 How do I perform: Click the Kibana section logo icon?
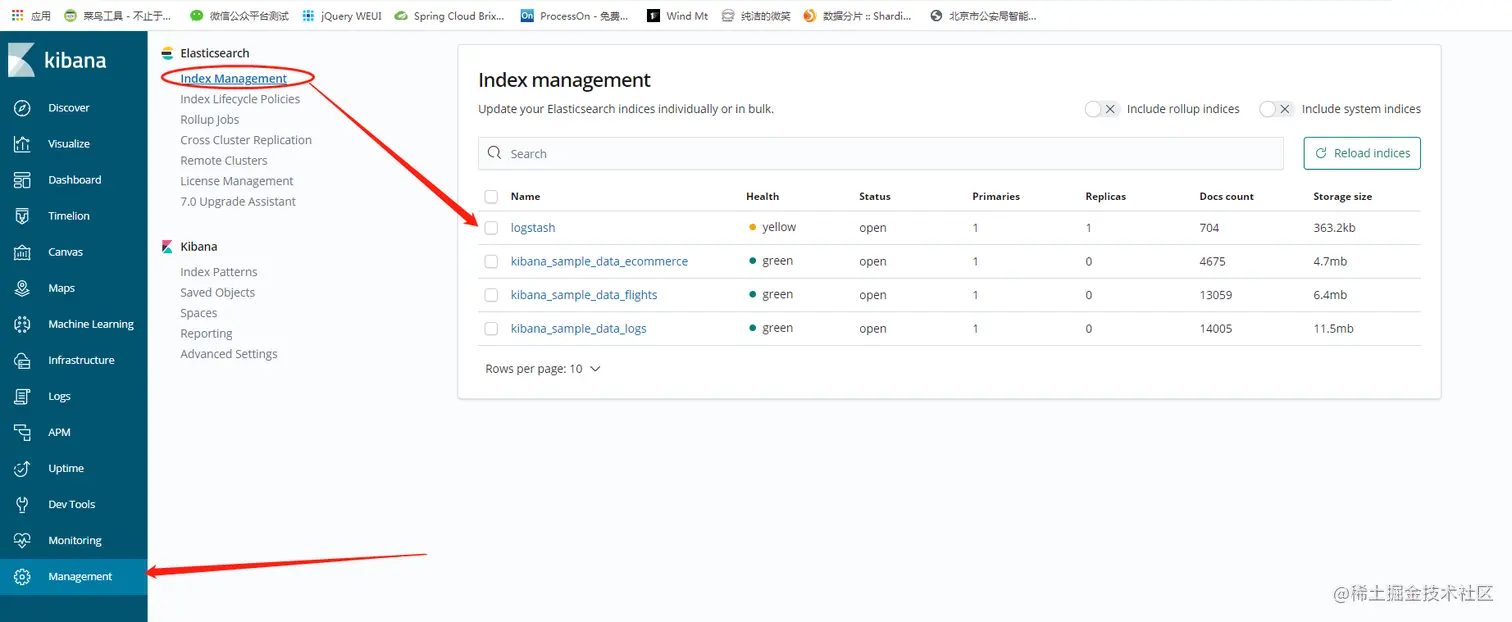pyautogui.click(x=167, y=246)
